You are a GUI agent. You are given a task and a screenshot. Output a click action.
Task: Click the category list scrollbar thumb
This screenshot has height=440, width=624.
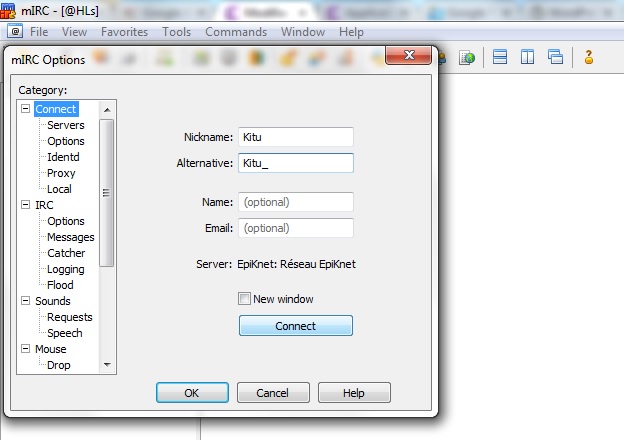pos(107,193)
